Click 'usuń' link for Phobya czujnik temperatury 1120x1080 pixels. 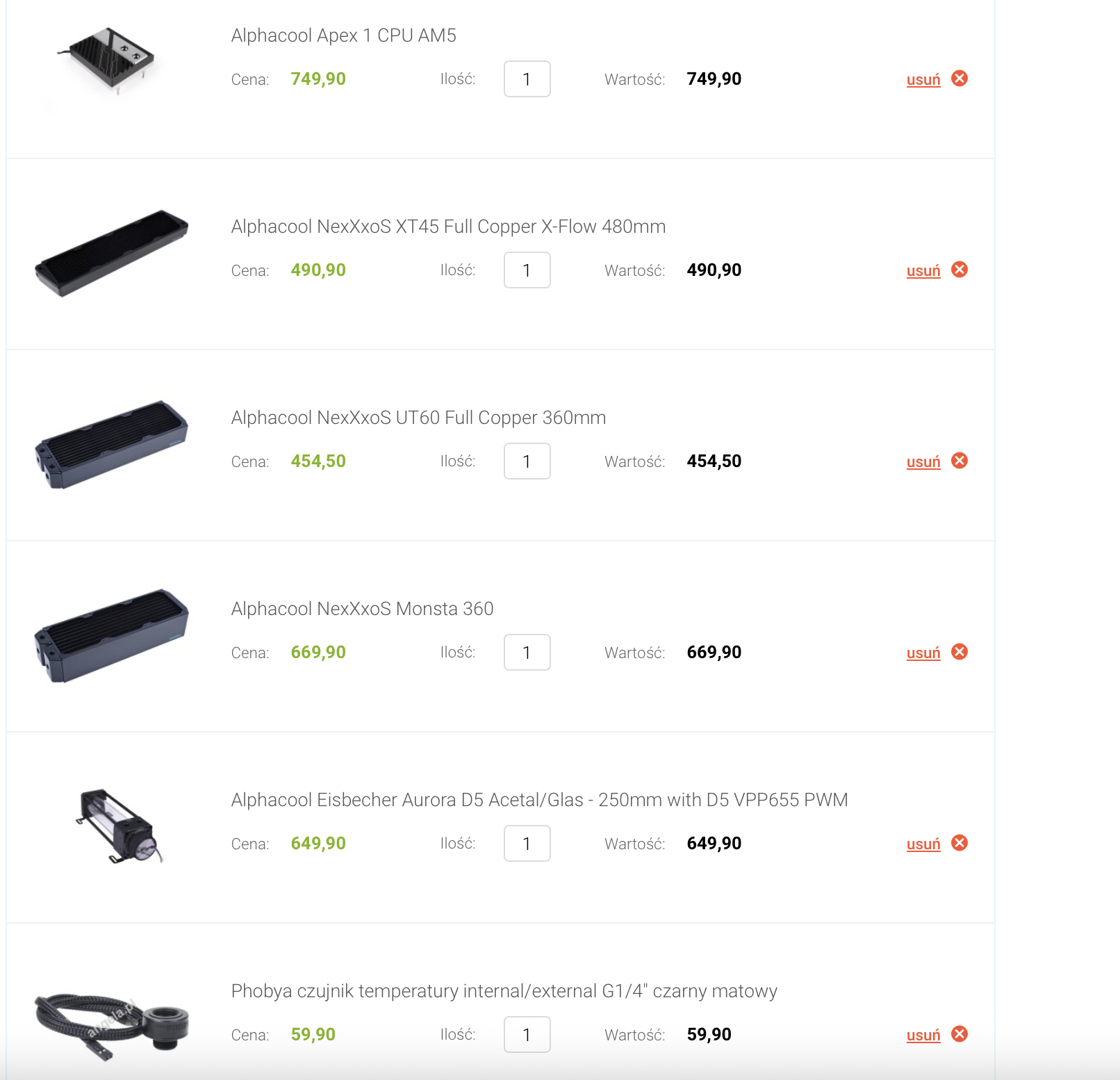tap(923, 1035)
